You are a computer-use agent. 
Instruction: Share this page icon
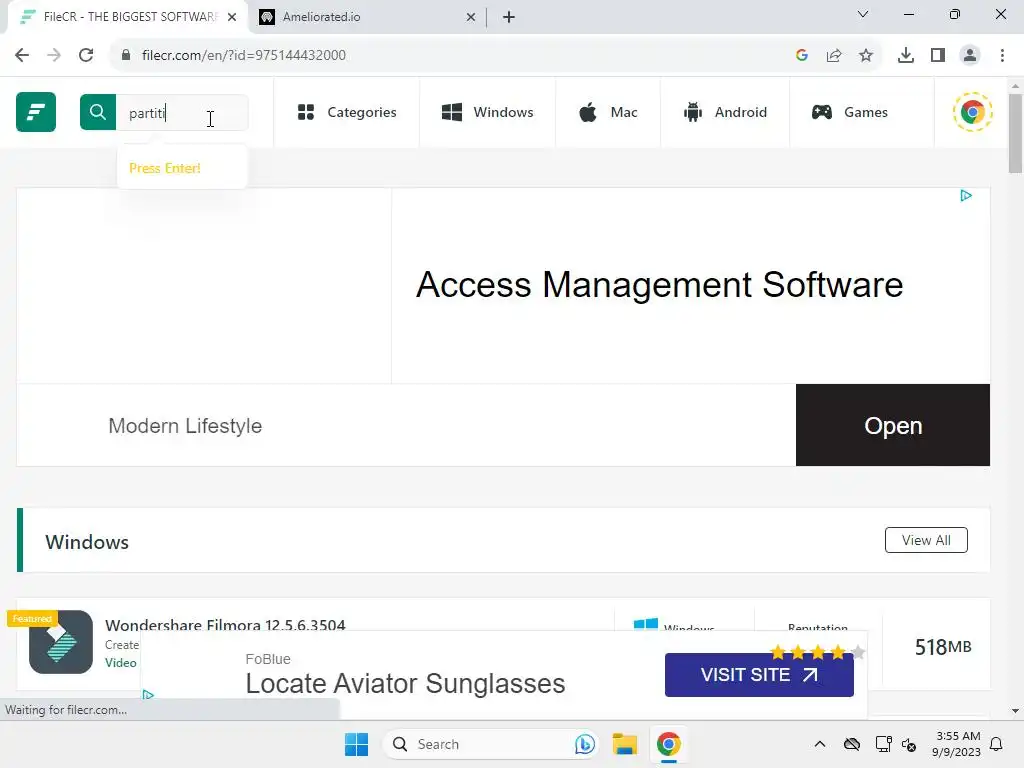click(834, 55)
